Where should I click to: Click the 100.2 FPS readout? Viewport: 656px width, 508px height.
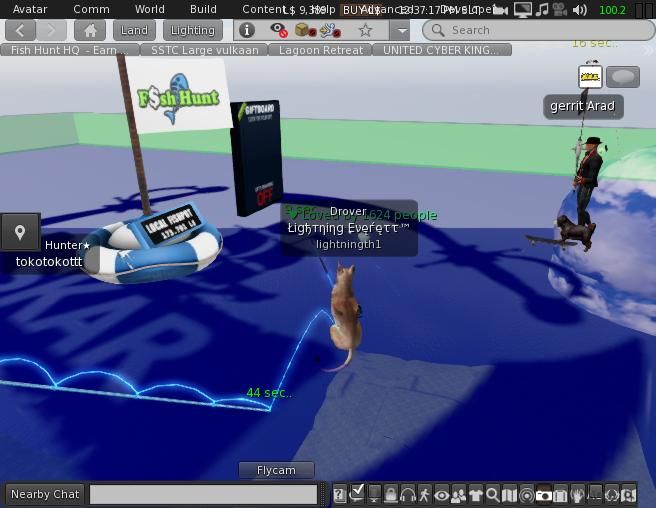[x=612, y=10]
